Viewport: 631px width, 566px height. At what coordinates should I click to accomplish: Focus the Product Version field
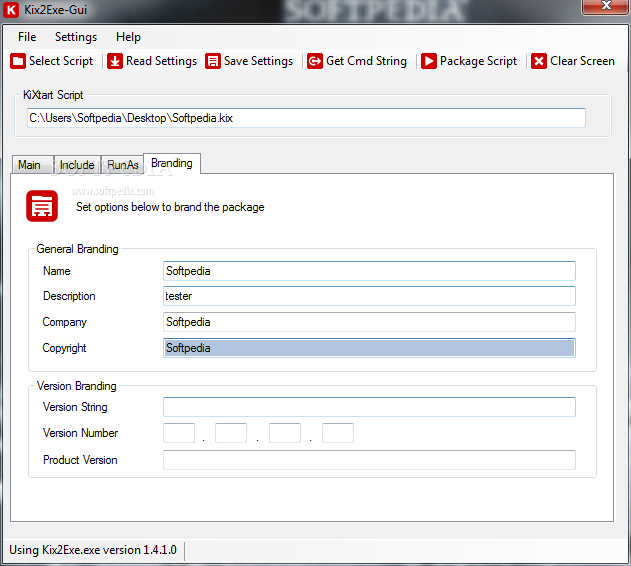click(369, 460)
